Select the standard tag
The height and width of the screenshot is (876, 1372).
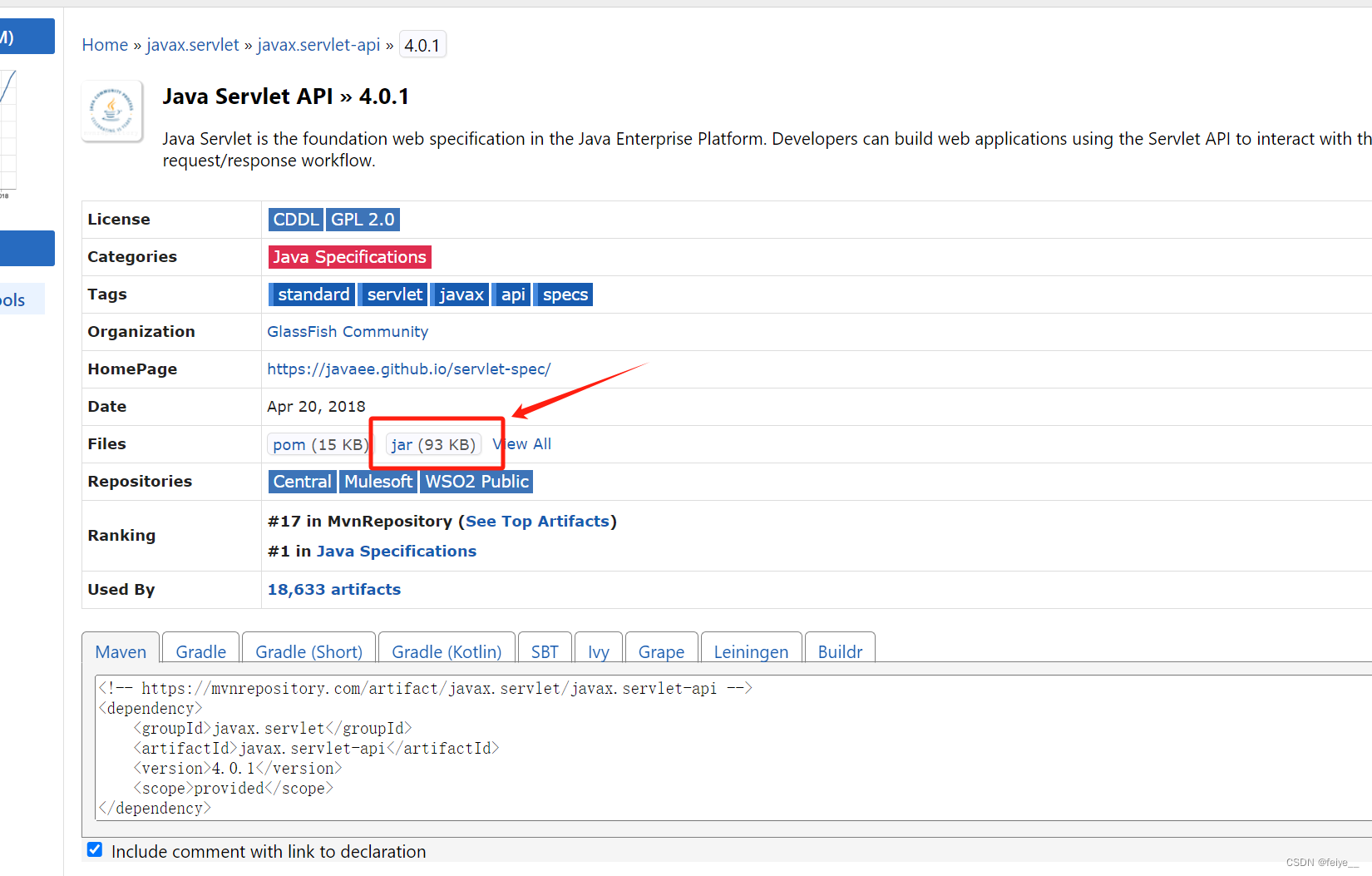(313, 294)
